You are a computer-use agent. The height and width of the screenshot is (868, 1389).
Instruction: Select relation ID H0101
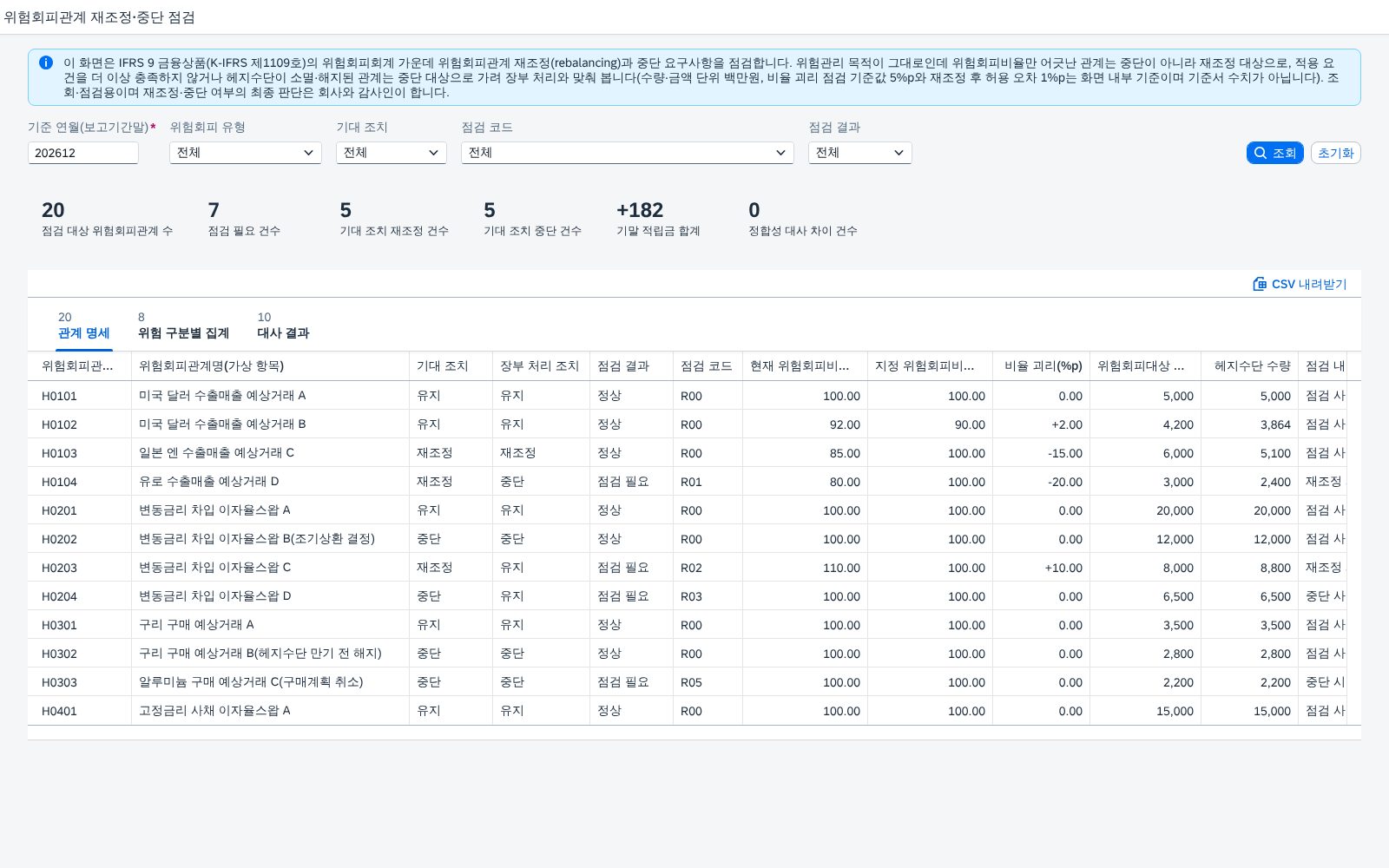click(59, 396)
